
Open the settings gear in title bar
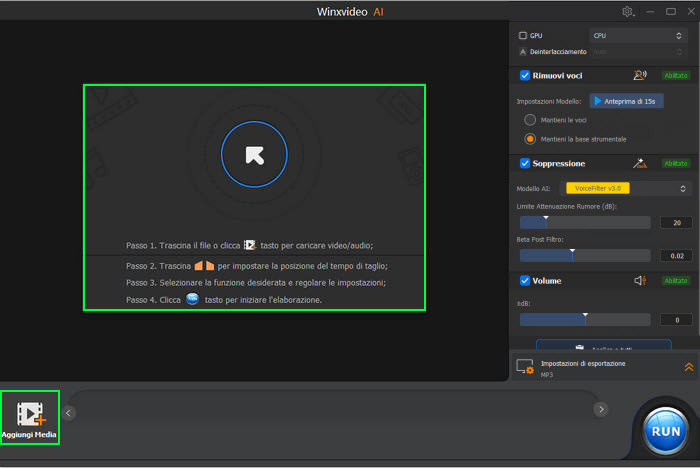click(x=628, y=12)
